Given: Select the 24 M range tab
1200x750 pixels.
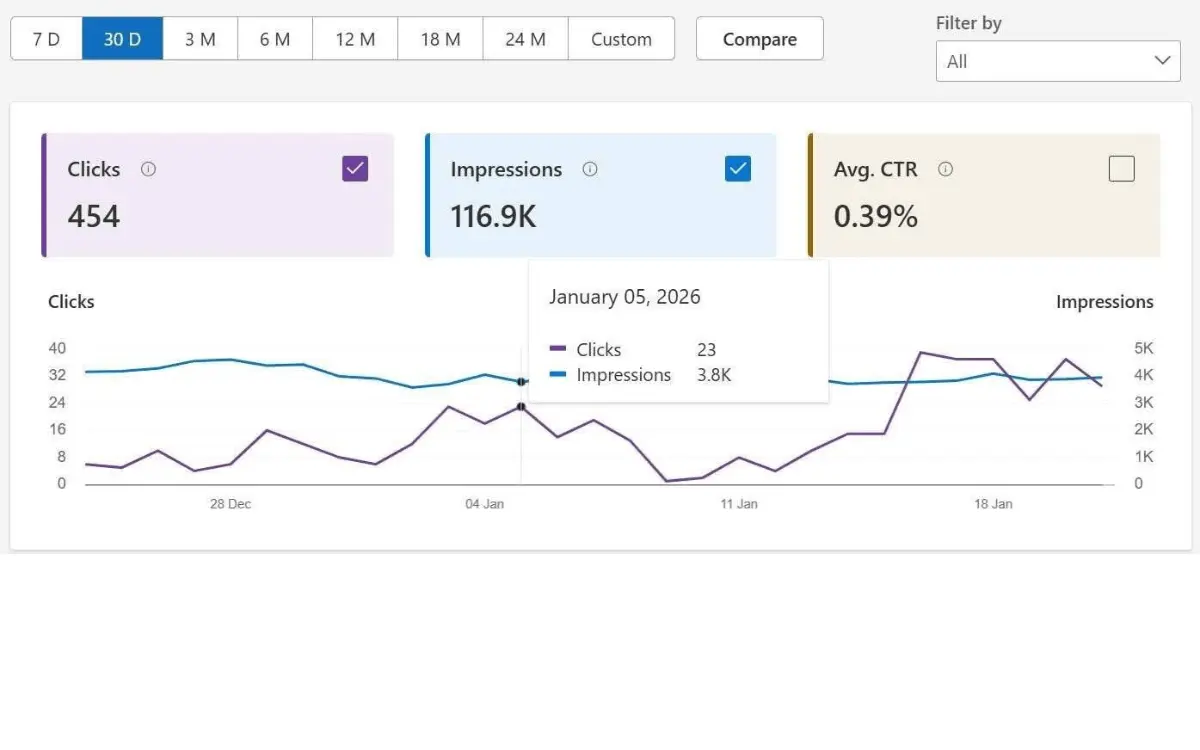Looking at the screenshot, I should [524, 39].
